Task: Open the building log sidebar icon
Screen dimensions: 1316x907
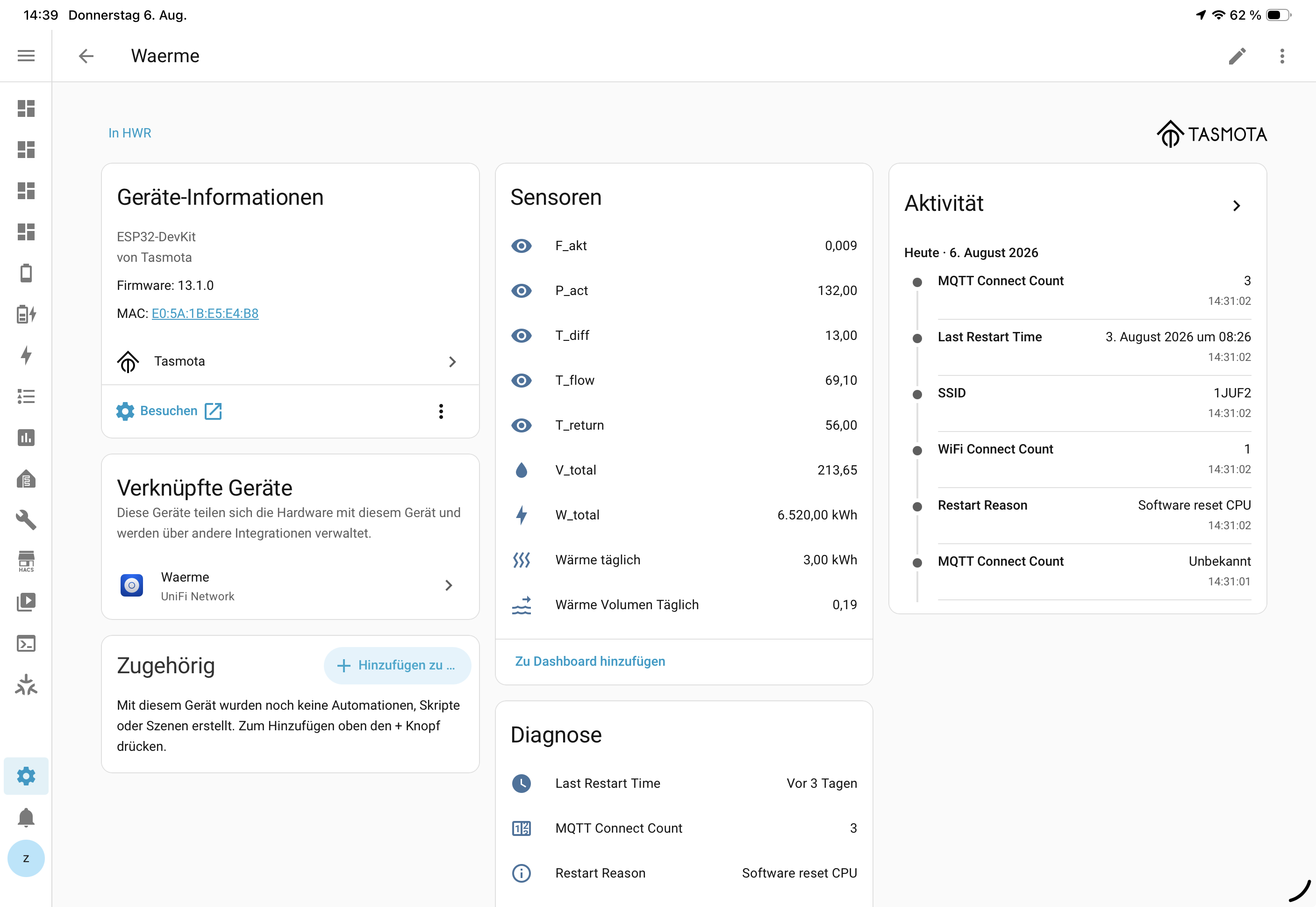Action: (26, 479)
